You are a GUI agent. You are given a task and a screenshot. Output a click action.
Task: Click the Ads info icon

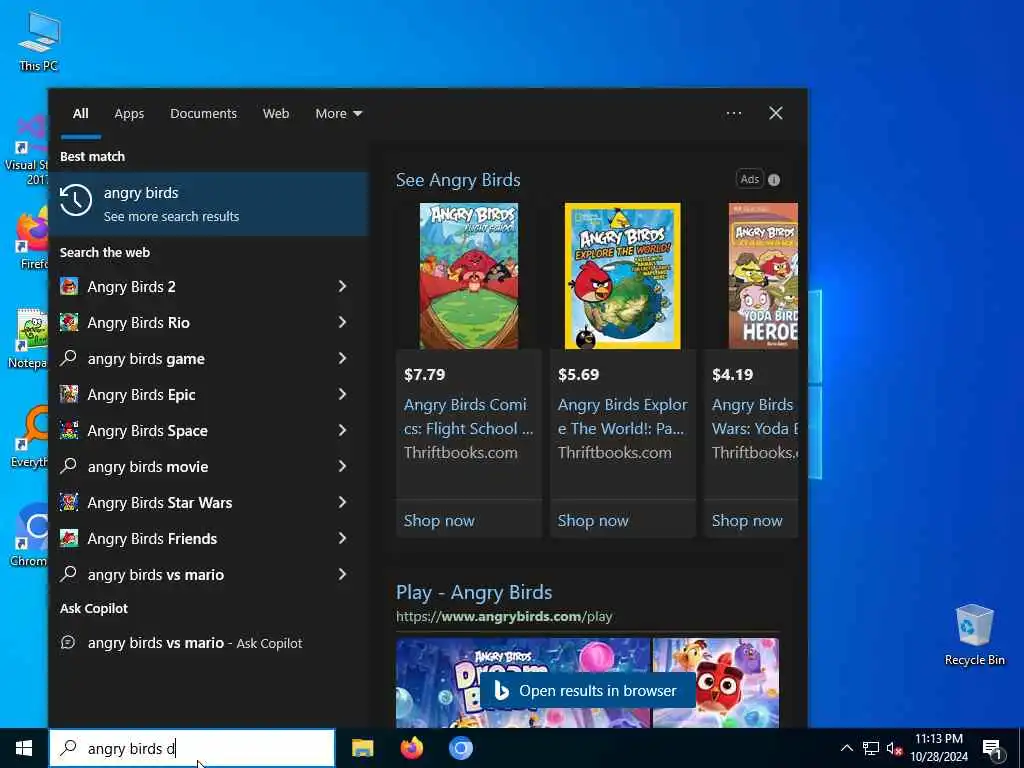click(774, 180)
